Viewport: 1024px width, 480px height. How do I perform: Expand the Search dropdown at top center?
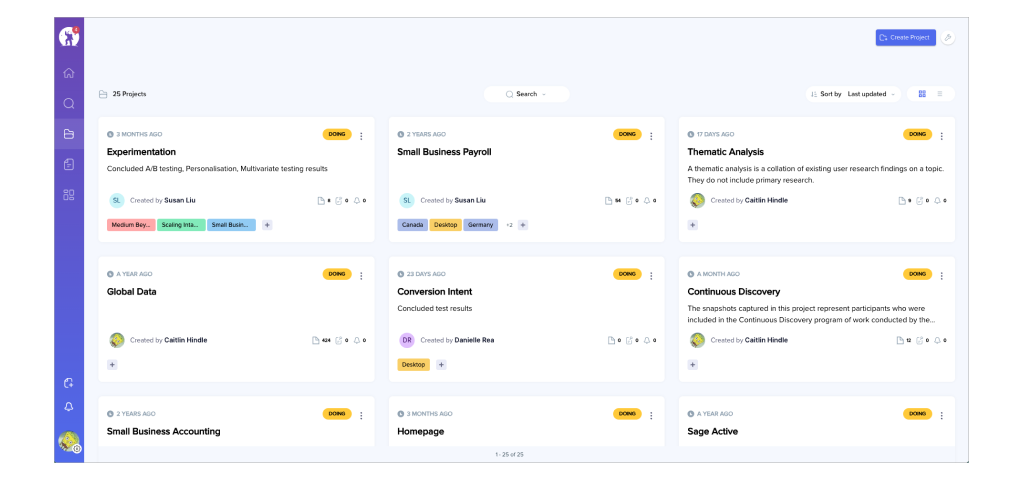(526, 94)
